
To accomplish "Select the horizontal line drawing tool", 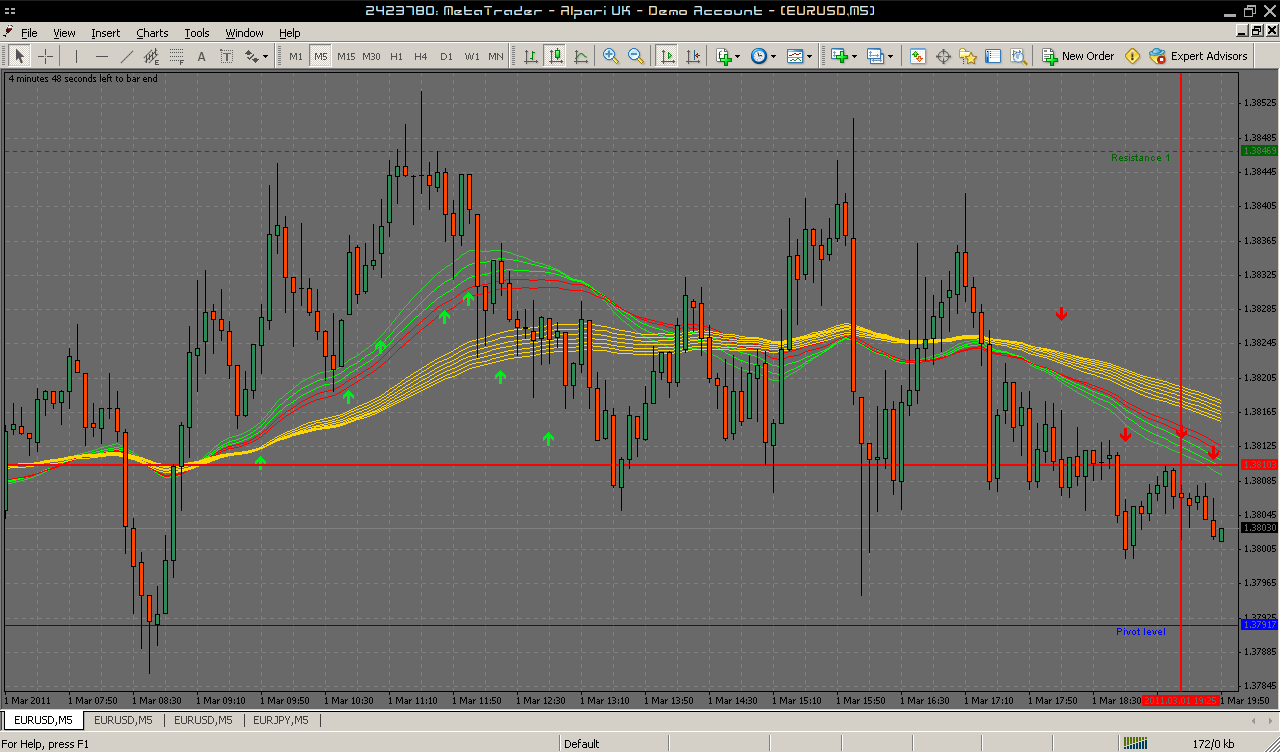I will pyautogui.click(x=101, y=56).
